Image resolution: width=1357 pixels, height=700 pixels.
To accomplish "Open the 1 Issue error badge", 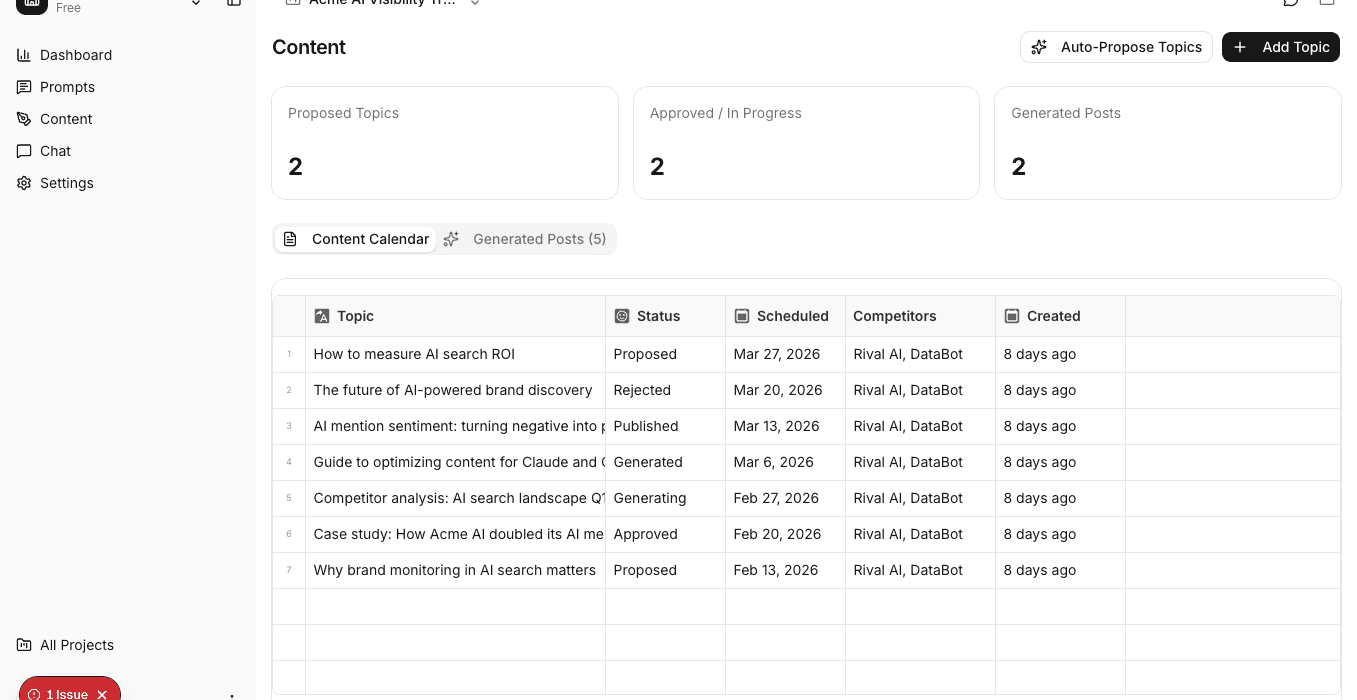I will tap(60, 694).
